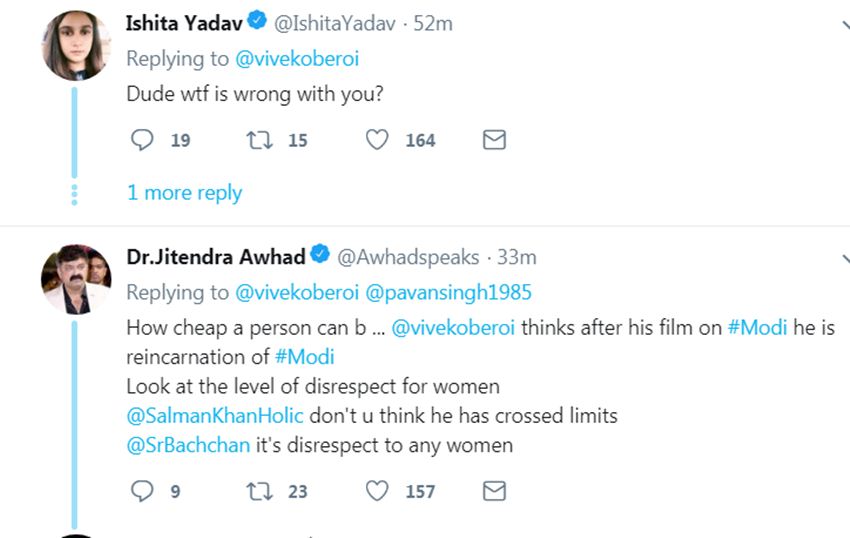Open Dr.Jitendra Awhad's display name link

216,257
